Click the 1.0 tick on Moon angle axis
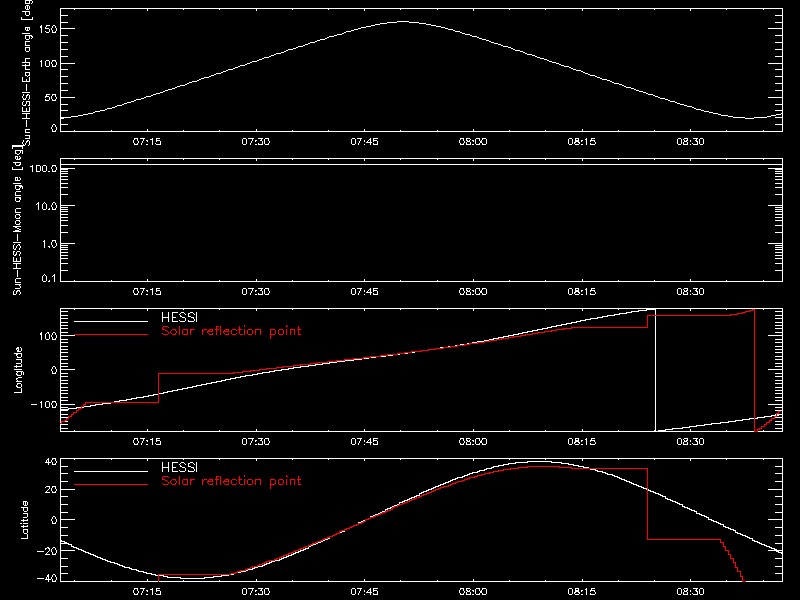 click(x=49, y=244)
